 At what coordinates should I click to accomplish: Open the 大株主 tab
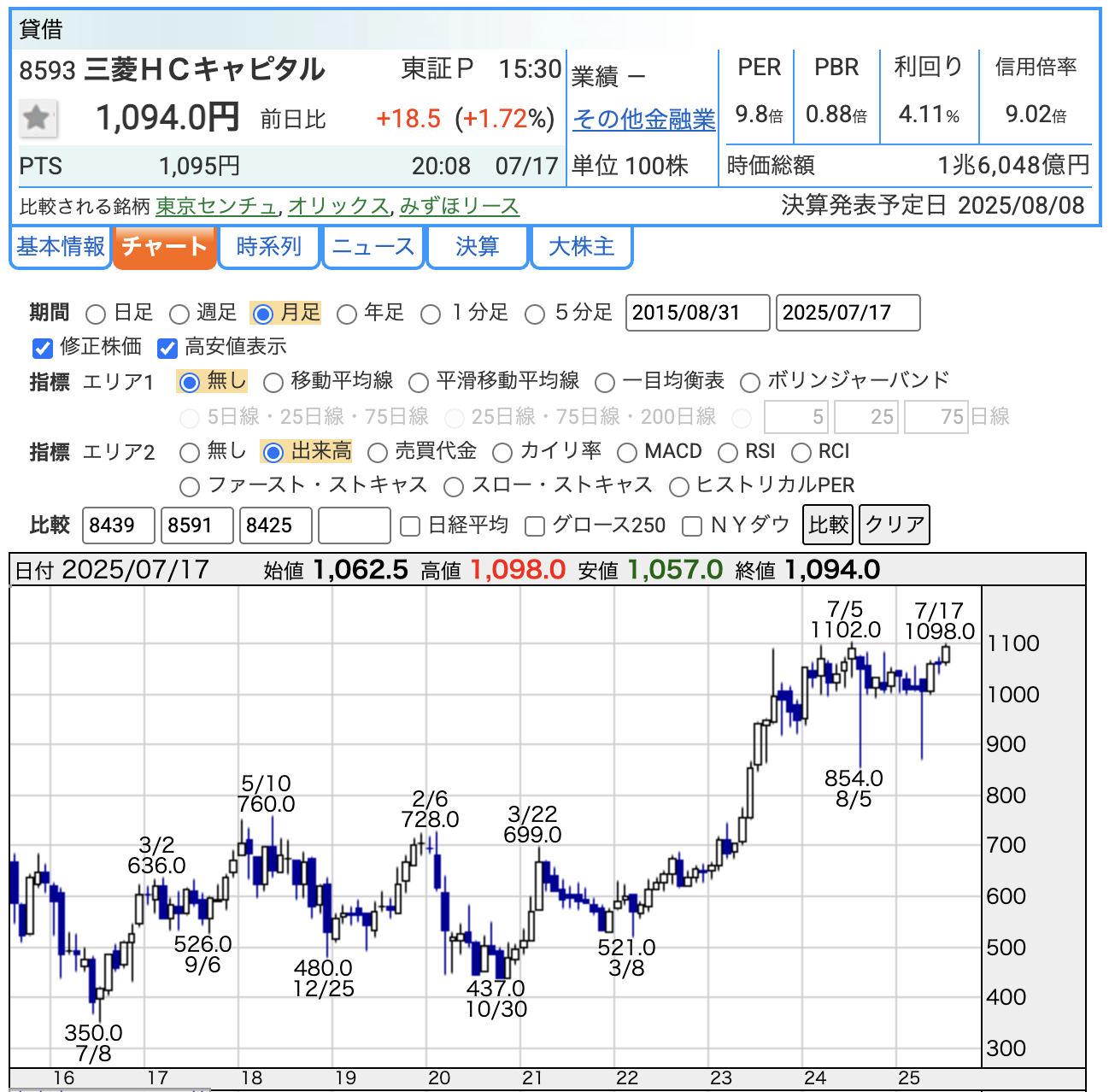(x=582, y=247)
